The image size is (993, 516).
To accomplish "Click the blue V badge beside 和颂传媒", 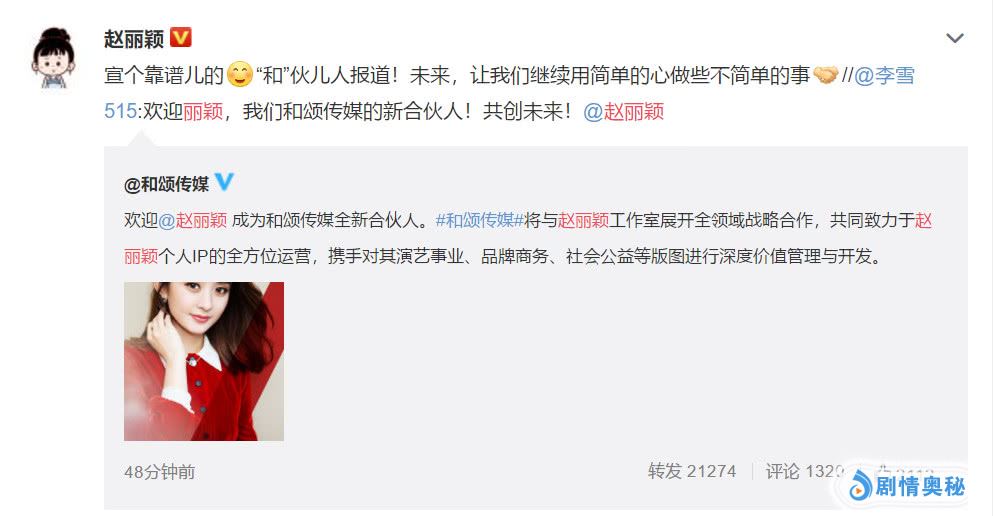I will point(224,182).
